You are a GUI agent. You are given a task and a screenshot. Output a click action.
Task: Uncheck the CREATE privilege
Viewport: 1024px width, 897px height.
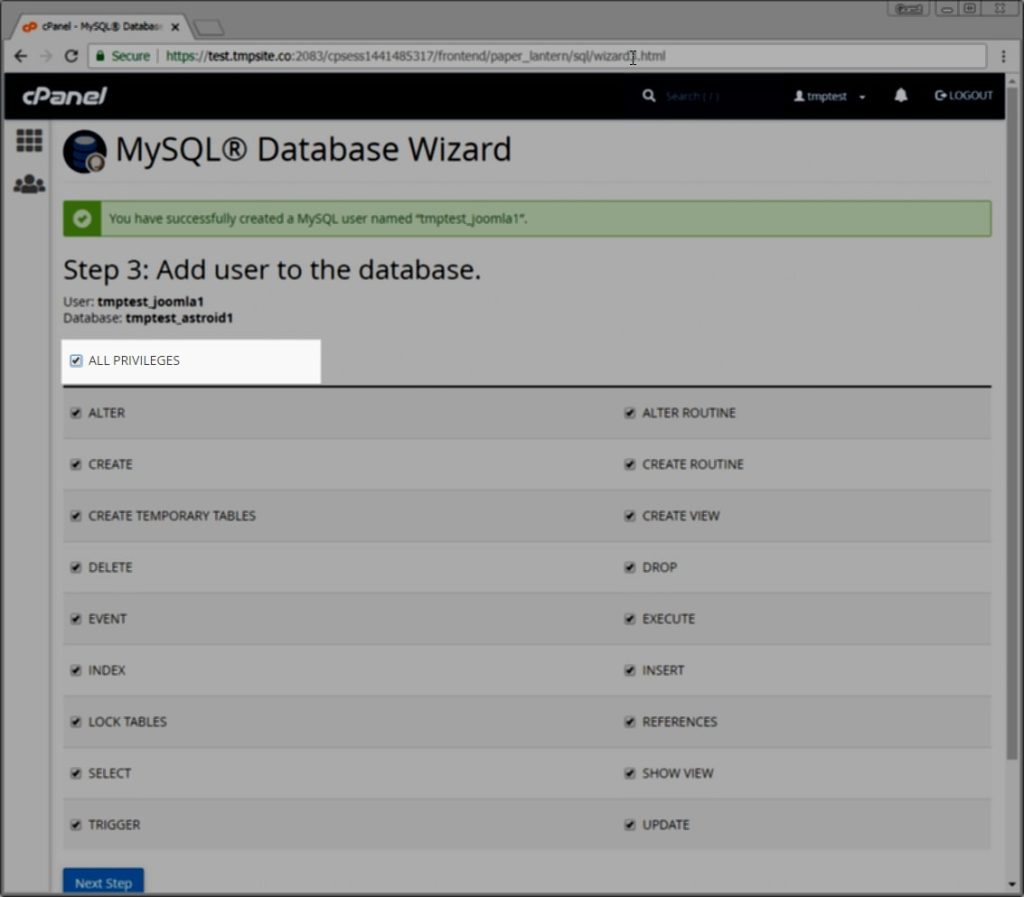coord(76,465)
